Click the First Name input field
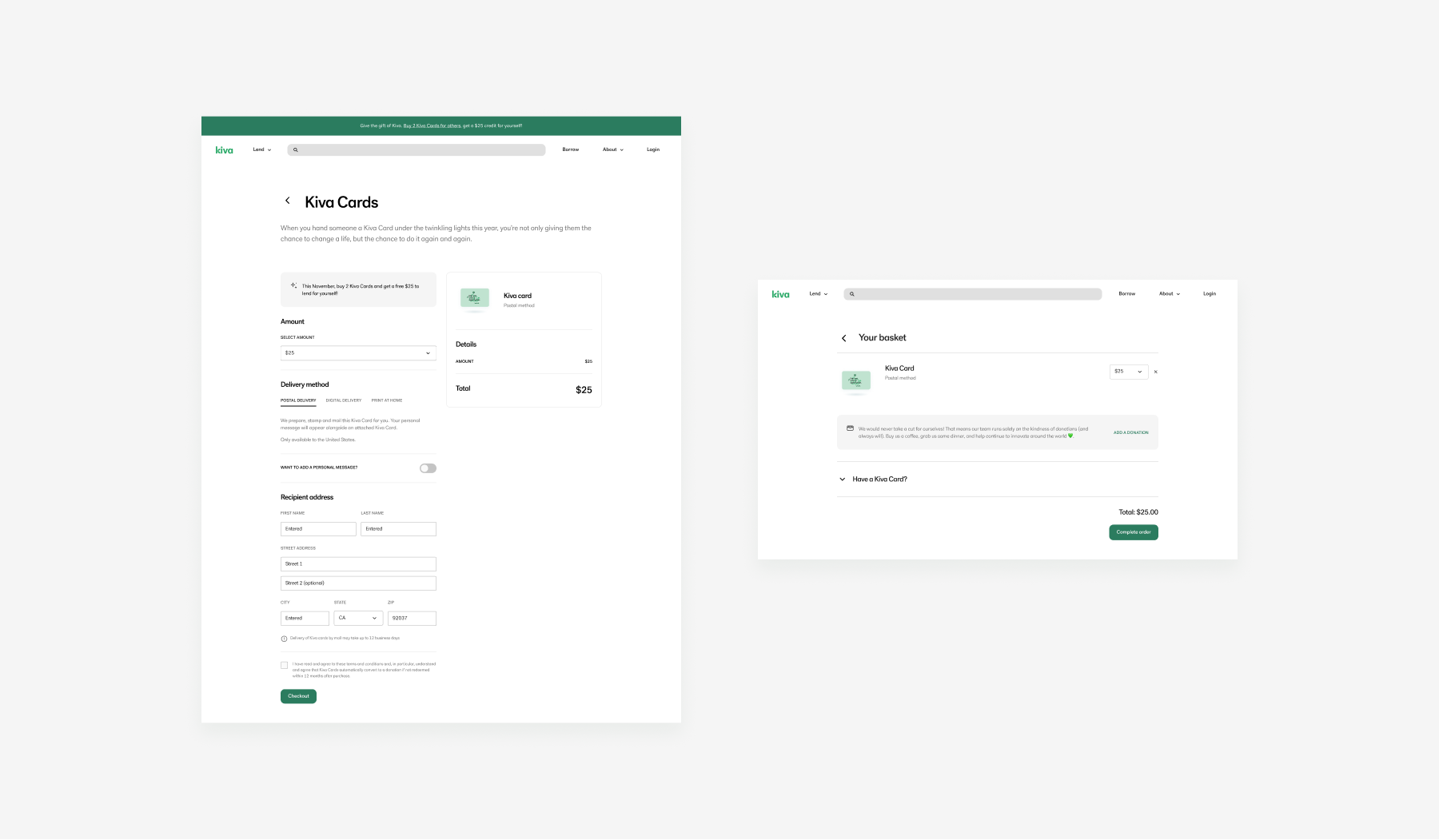The image size is (1439, 840). click(x=318, y=529)
